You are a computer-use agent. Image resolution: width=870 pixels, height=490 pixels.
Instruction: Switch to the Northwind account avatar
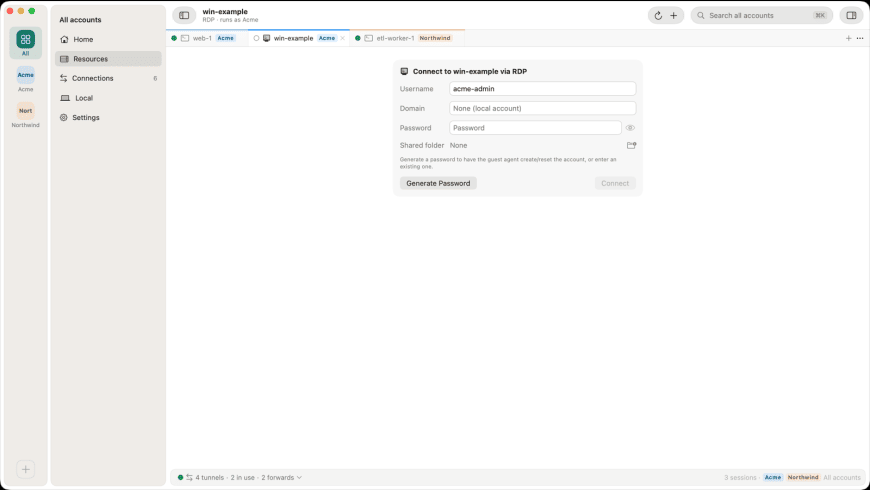point(26,111)
